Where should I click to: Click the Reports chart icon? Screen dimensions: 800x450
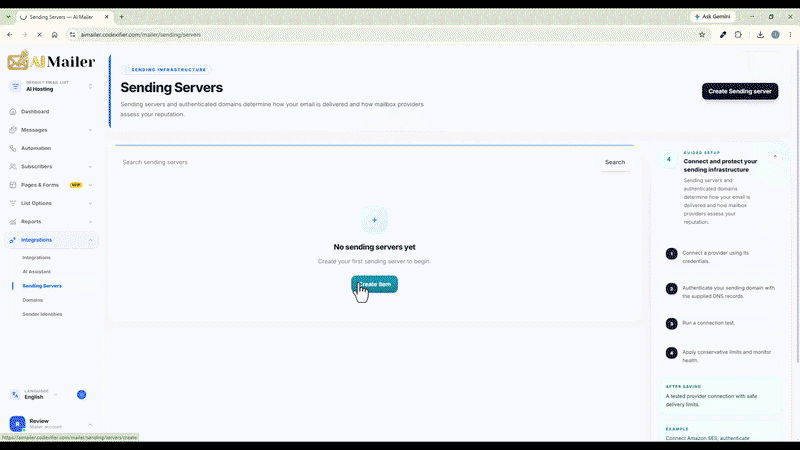click(13, 221)
